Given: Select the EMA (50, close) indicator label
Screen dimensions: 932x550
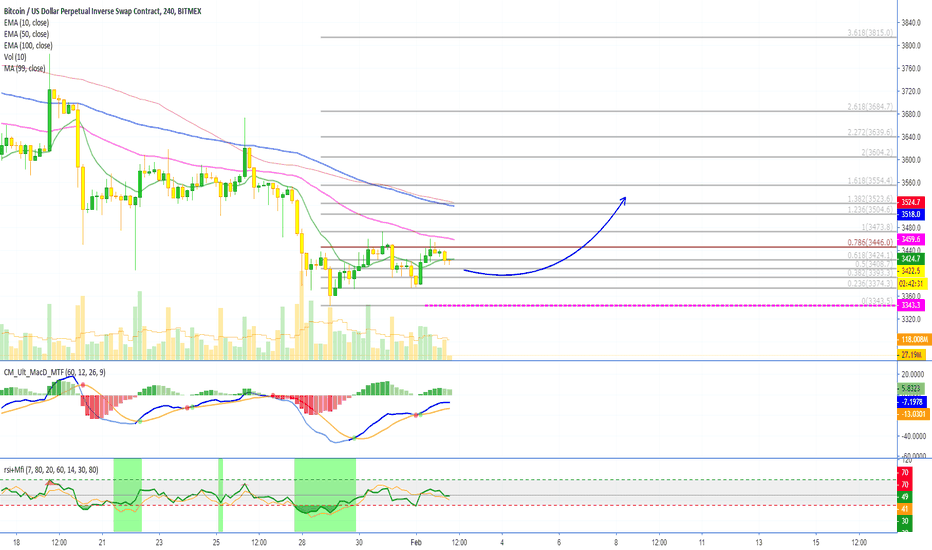Looking at the screenshot, I should click(26, 34).
